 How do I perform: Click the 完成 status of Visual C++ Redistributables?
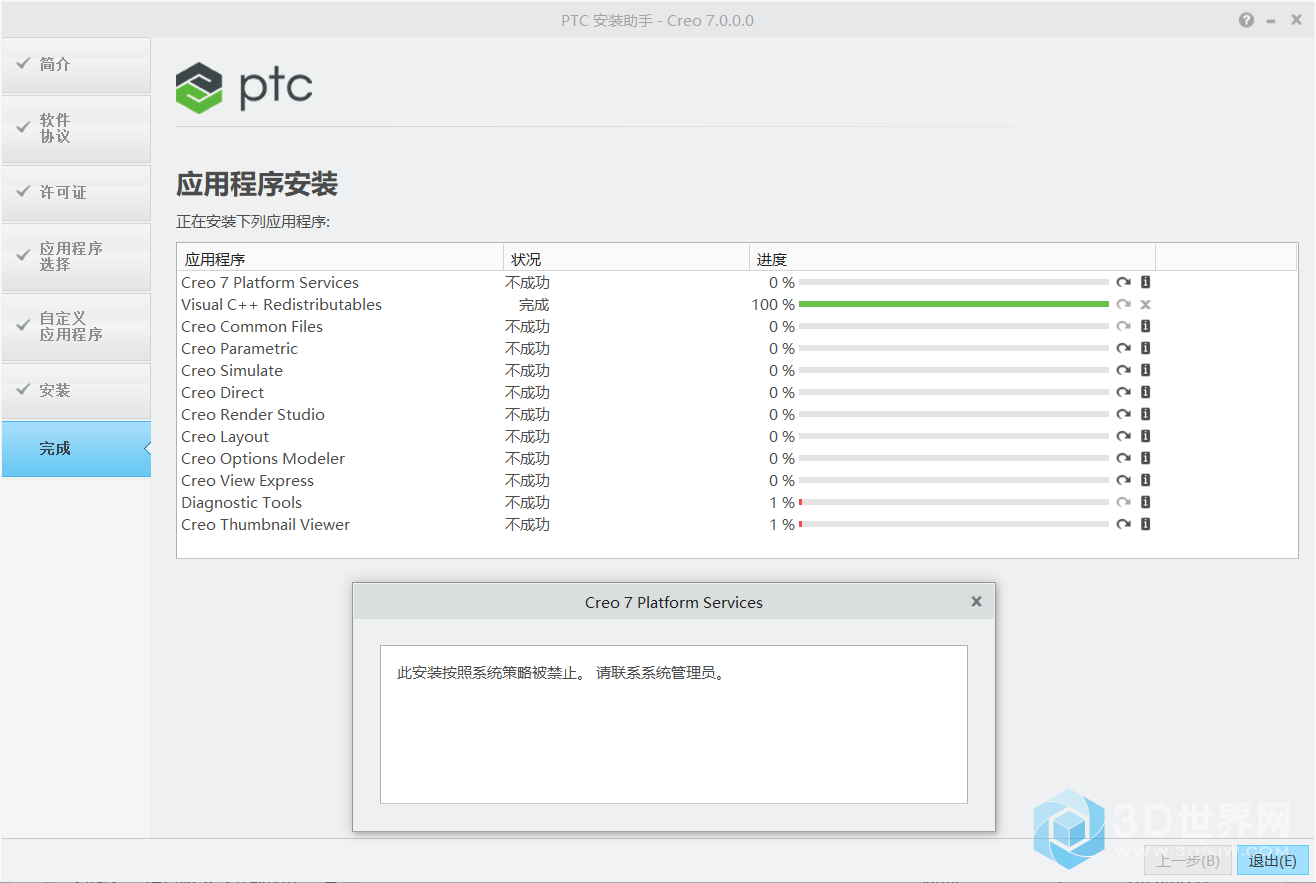(x=534, y=305)
